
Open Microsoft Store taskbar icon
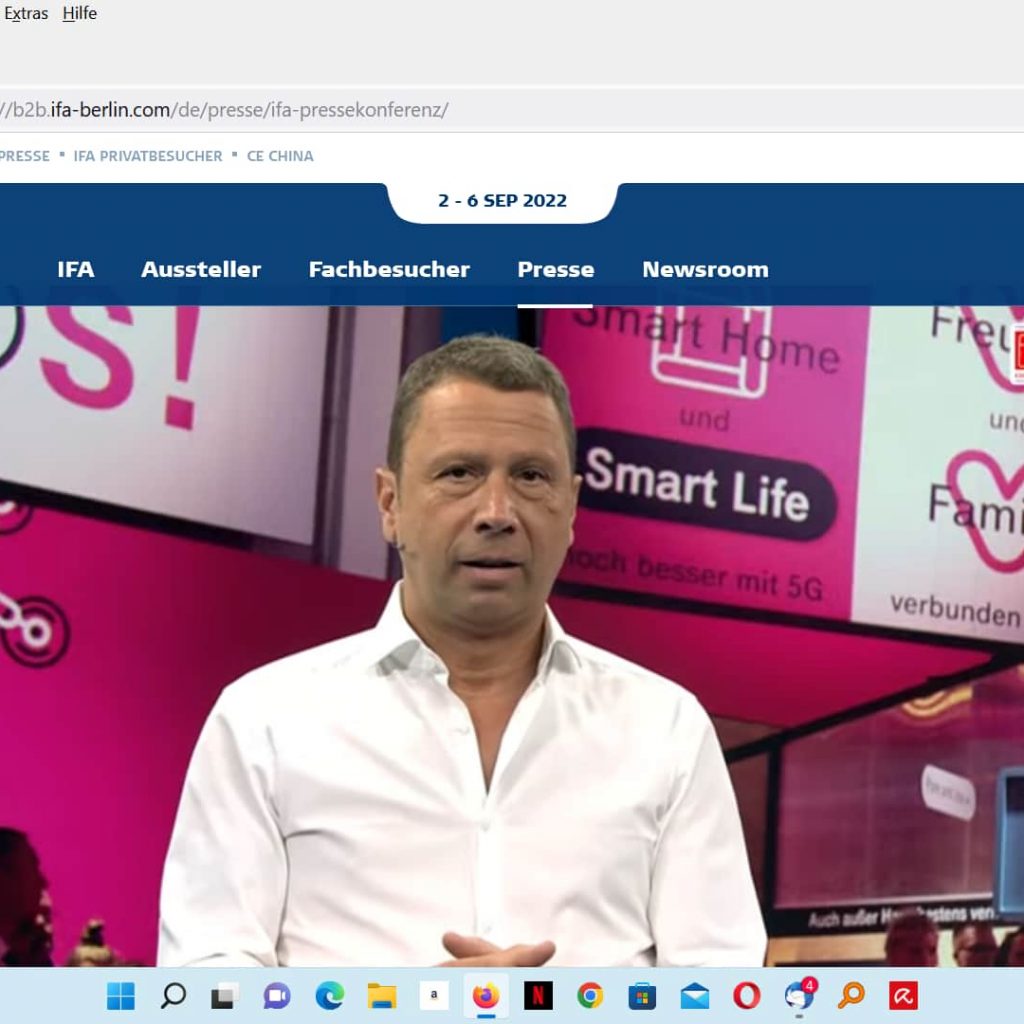[642, 996]
